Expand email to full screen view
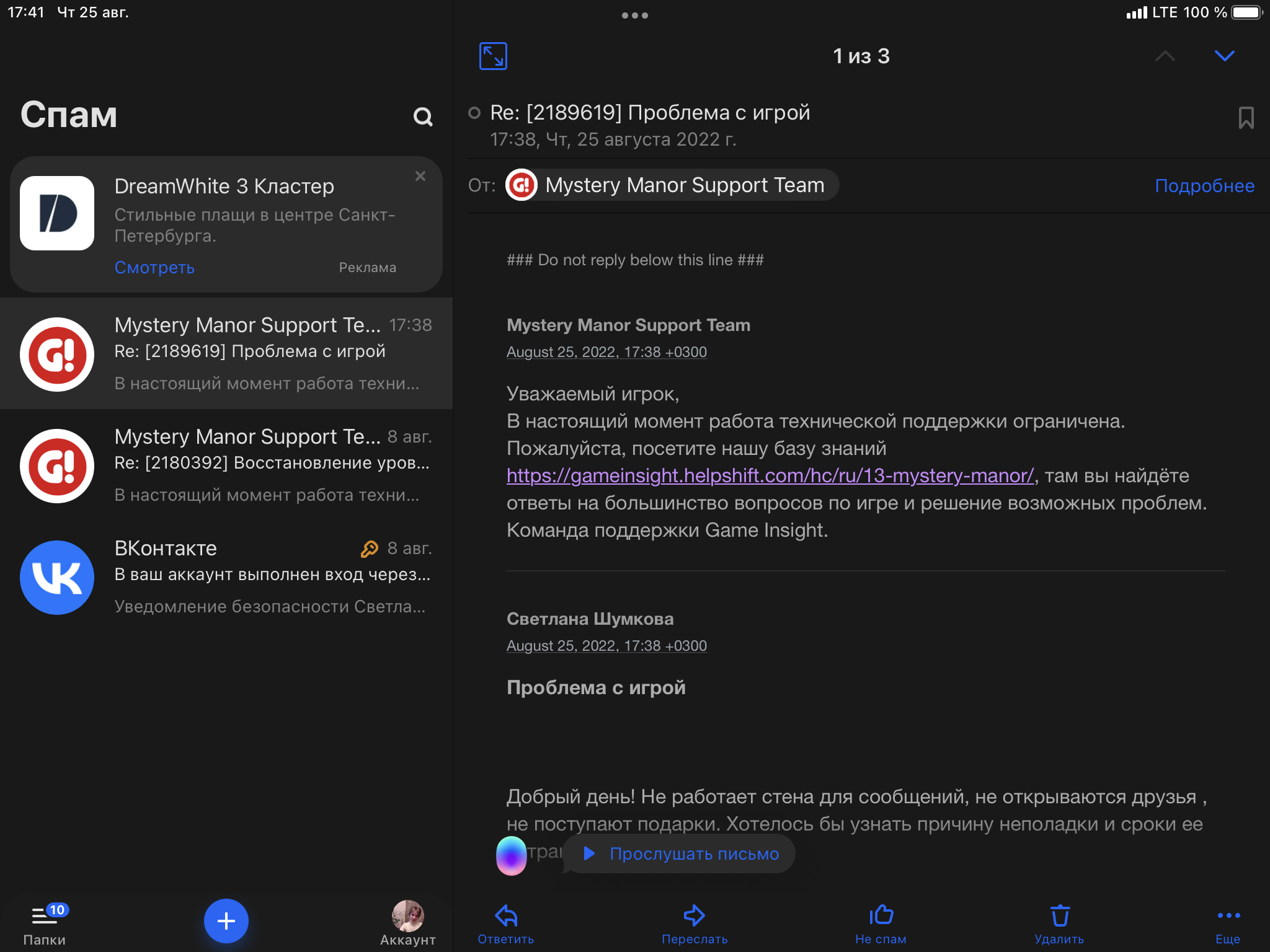The image size is (1270, 952). coord(493,56)
